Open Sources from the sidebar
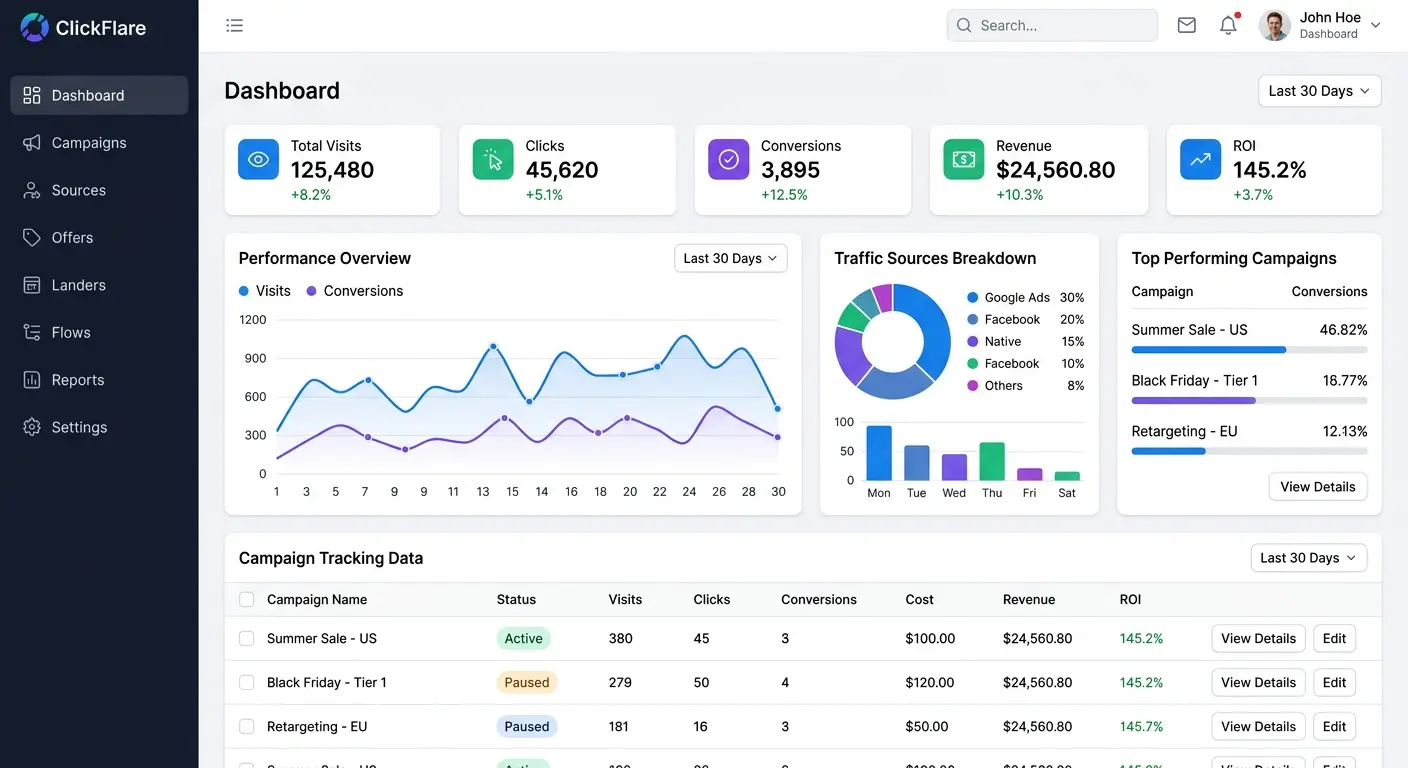Image resolution: width=1408 pixels, height=768 pixels. click(99, 190)
